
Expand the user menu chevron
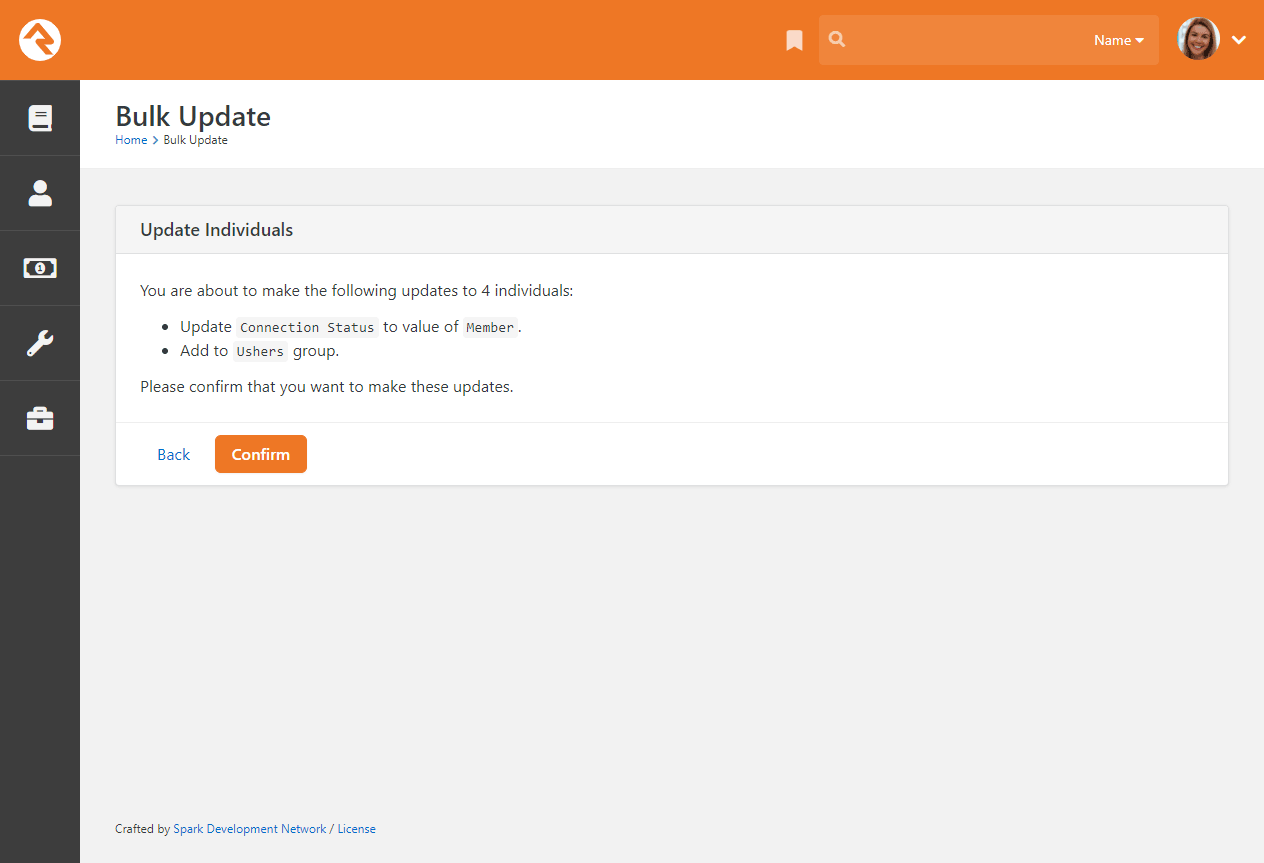click(x=1239, y=40)
